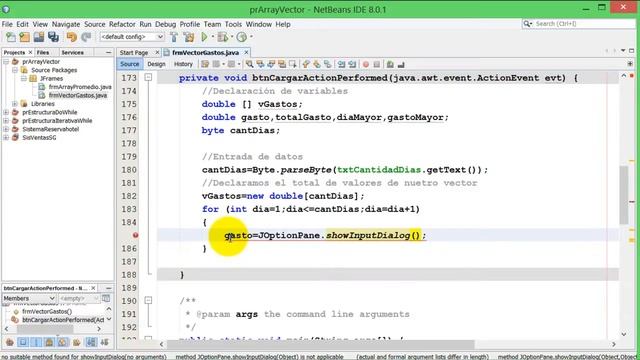Click the error marker beside line 185
Viewport: 640px width, 360px height.
coord(135,235)
